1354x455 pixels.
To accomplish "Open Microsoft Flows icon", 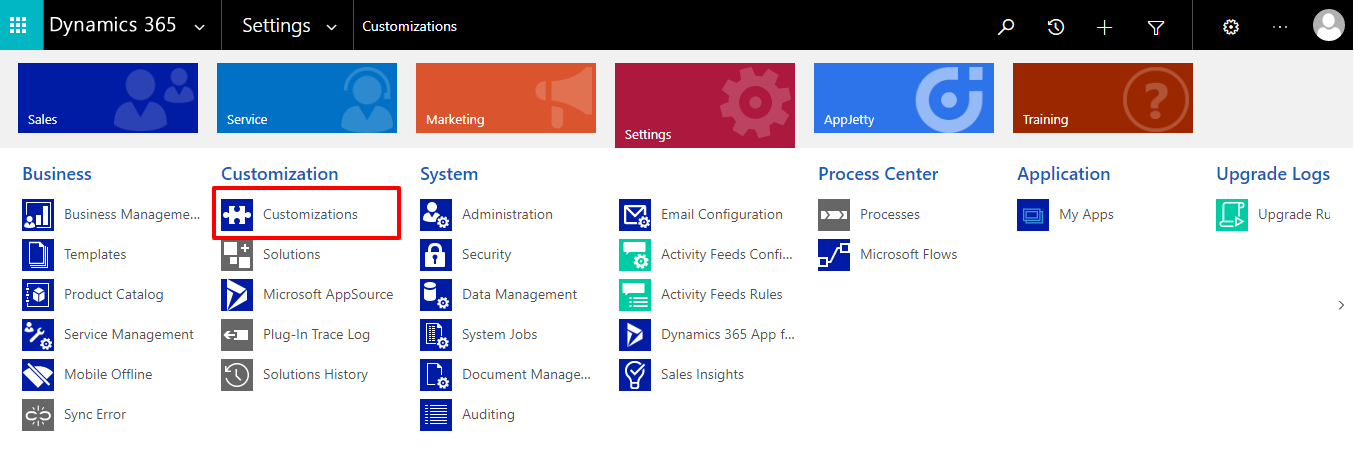I will [x=834, y=255].
